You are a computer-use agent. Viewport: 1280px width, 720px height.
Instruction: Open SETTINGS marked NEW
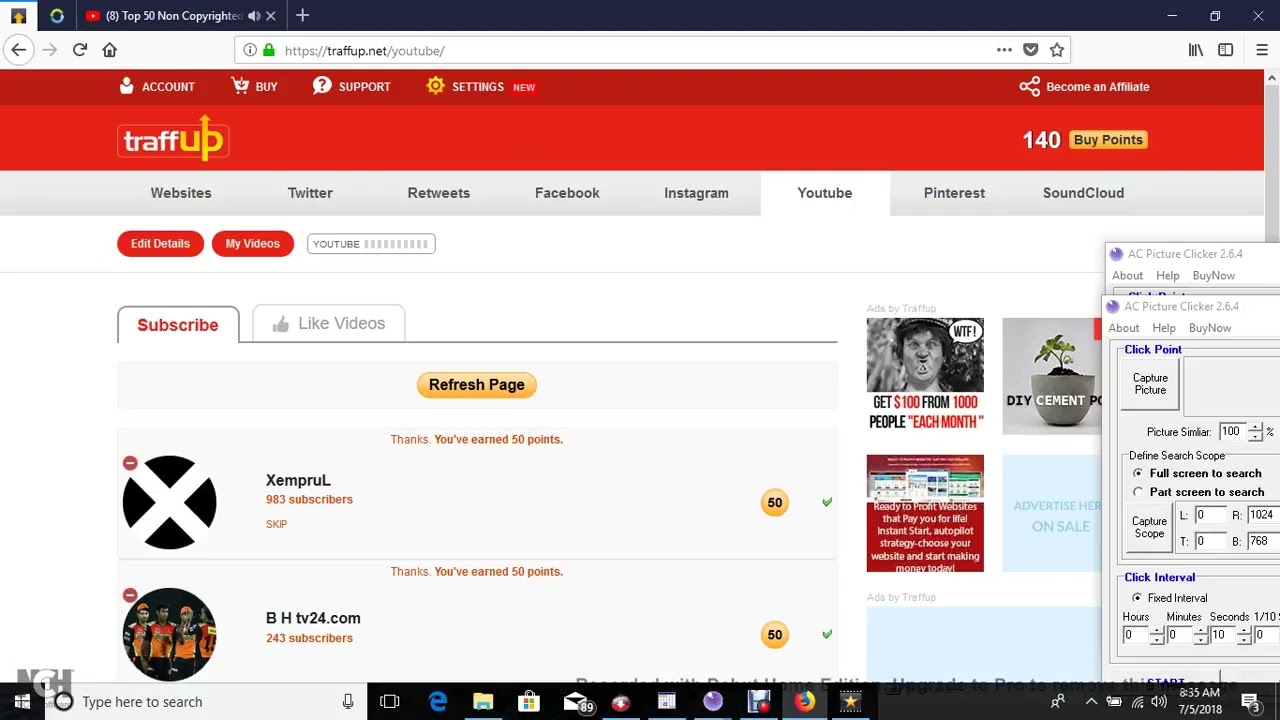480,87
